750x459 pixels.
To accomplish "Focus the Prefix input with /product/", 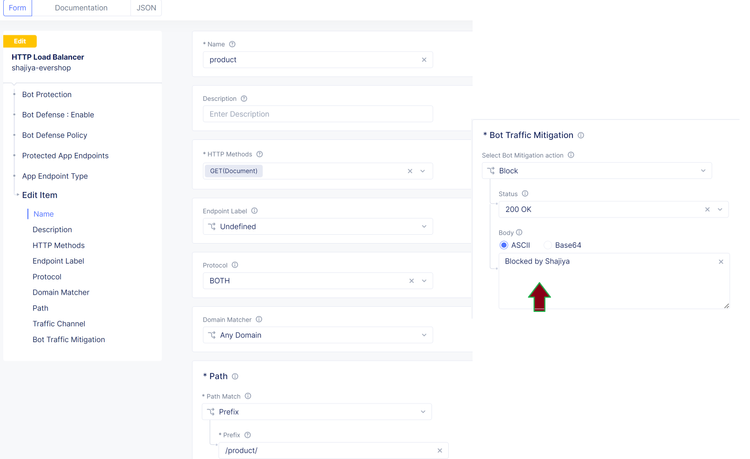I will [x=333, y=450].
